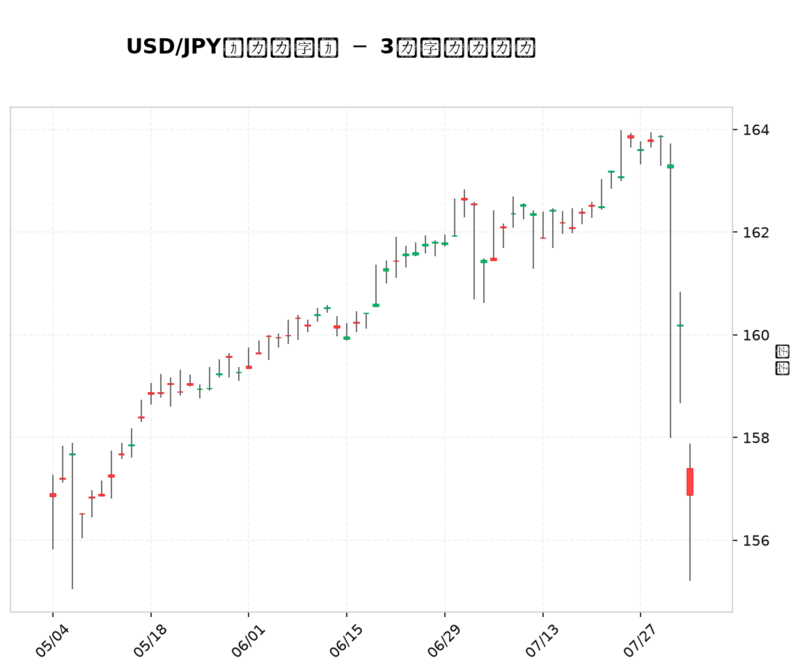Click the 158 price axis label

[756, 438]
